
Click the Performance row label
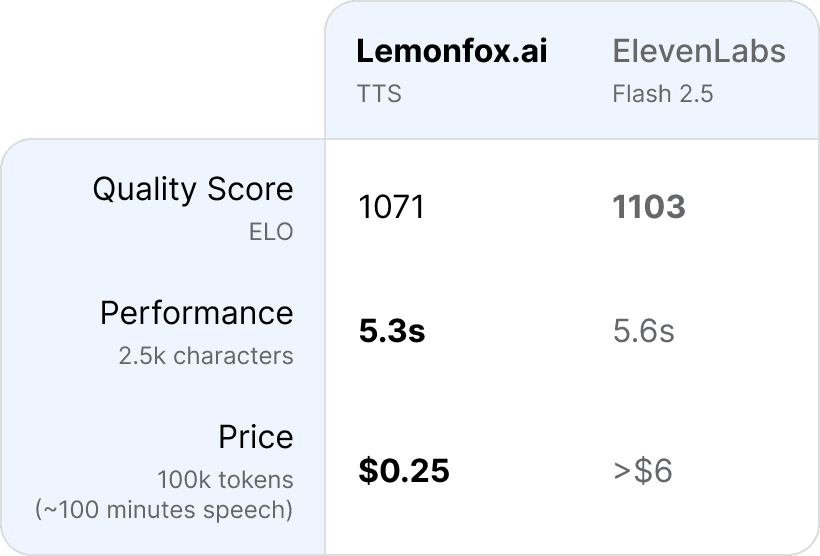coord(196,313)
